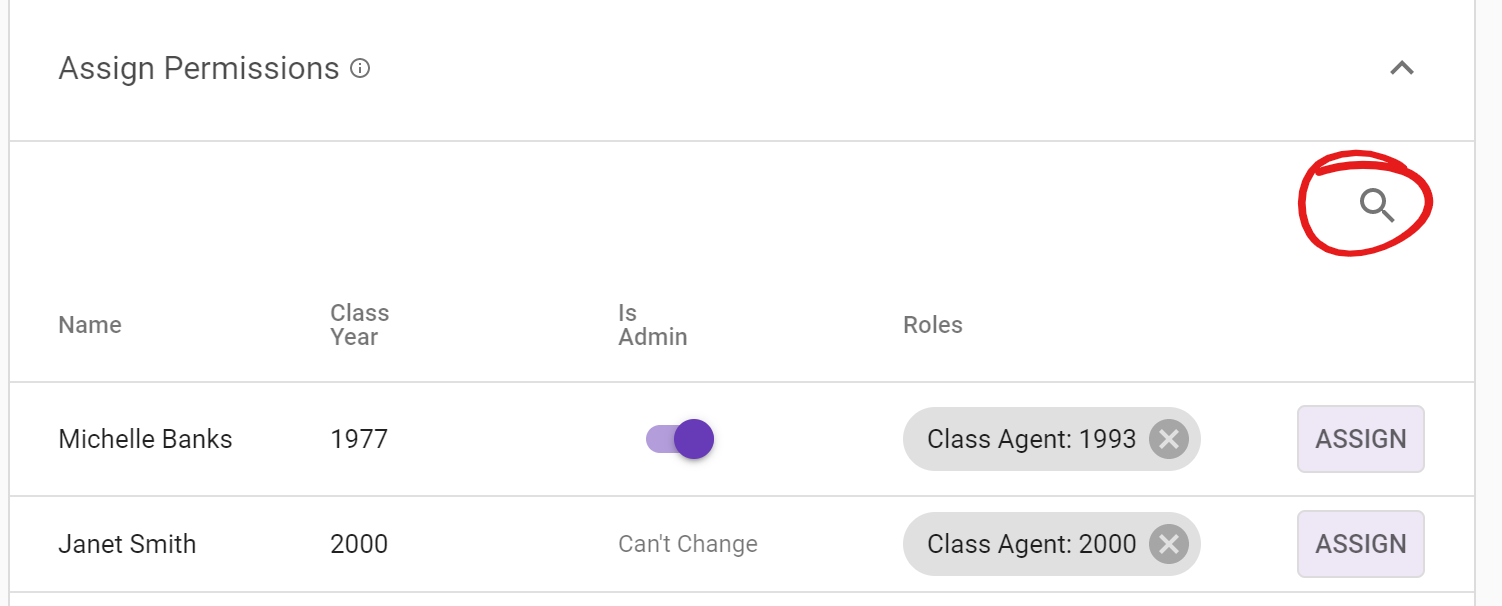Click the Can't Change text
1502x606 pixels.
click(x=688, y=544)
